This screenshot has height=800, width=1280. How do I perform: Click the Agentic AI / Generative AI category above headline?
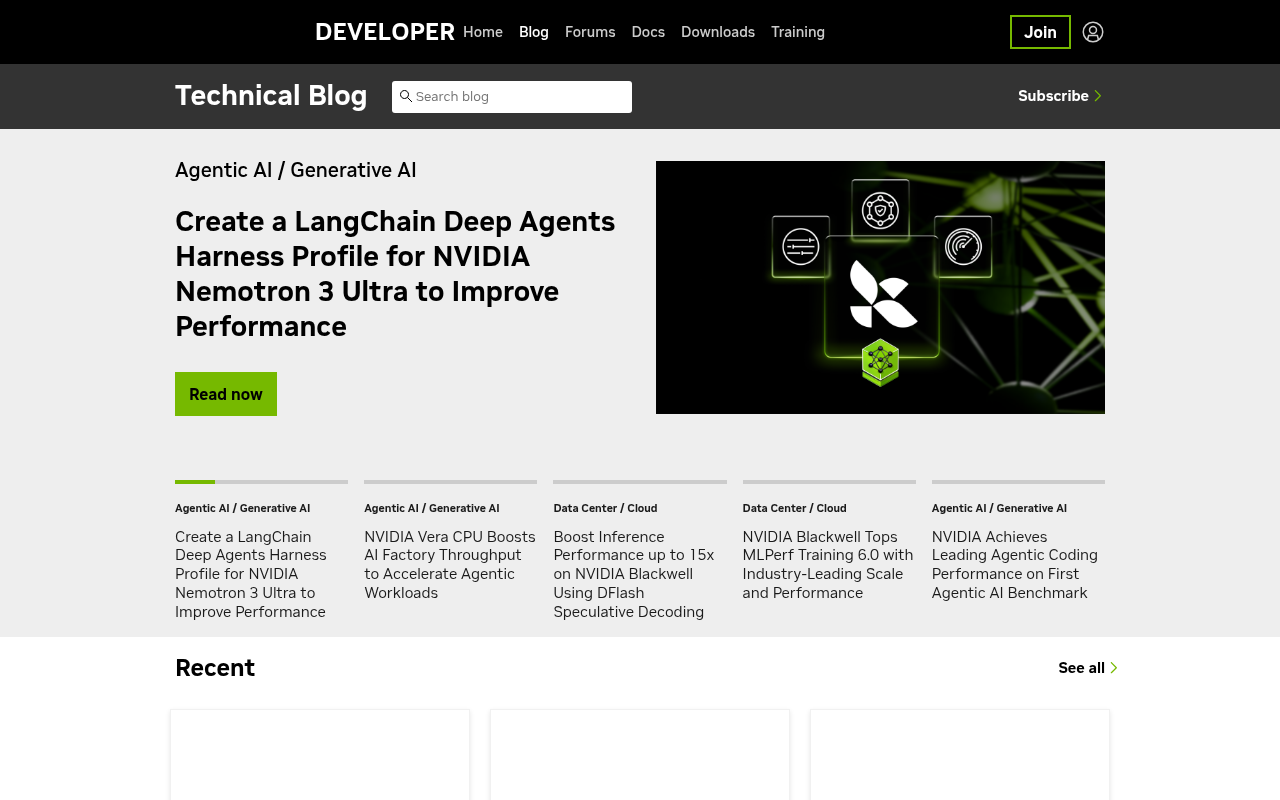click(x=296, y=170)
